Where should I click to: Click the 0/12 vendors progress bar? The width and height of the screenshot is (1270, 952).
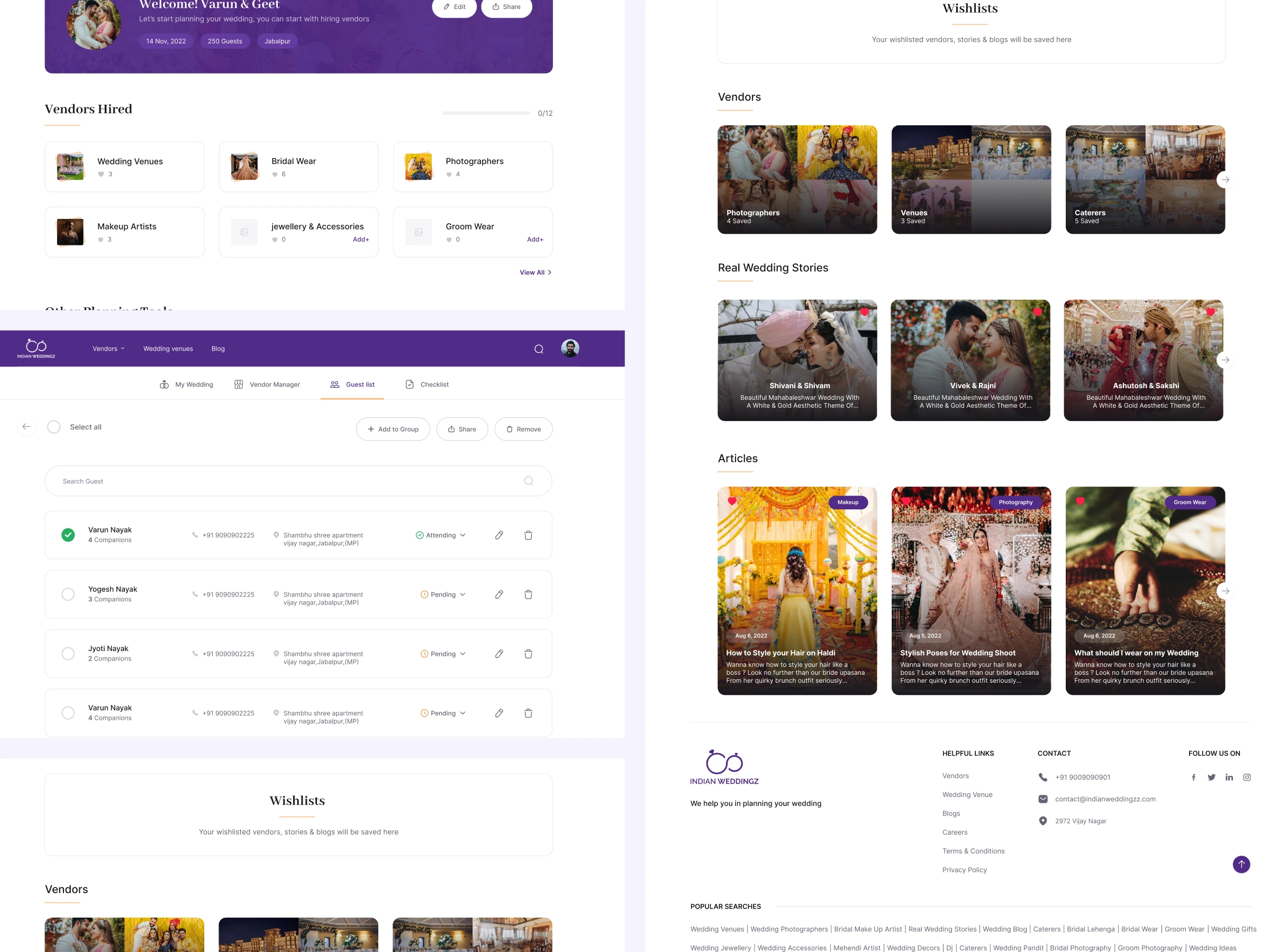(x=486, y=113)
